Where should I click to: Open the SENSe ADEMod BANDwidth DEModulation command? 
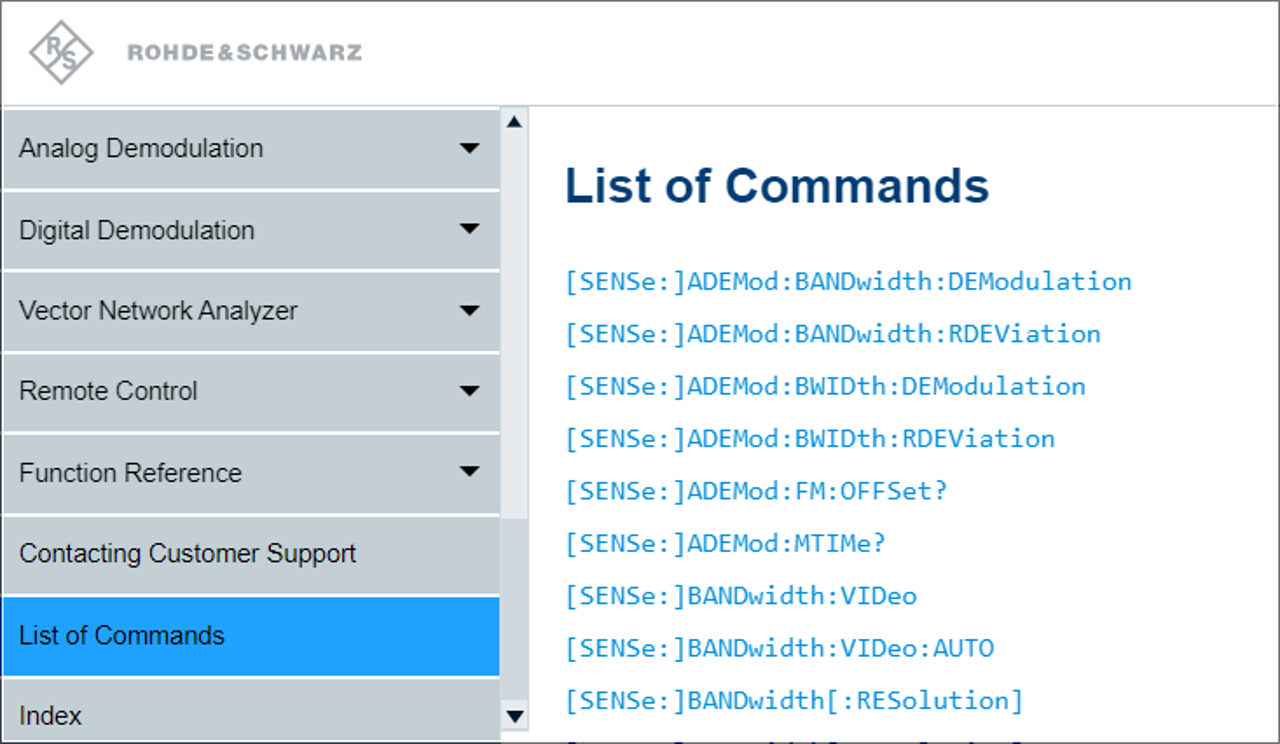[849, 281]
